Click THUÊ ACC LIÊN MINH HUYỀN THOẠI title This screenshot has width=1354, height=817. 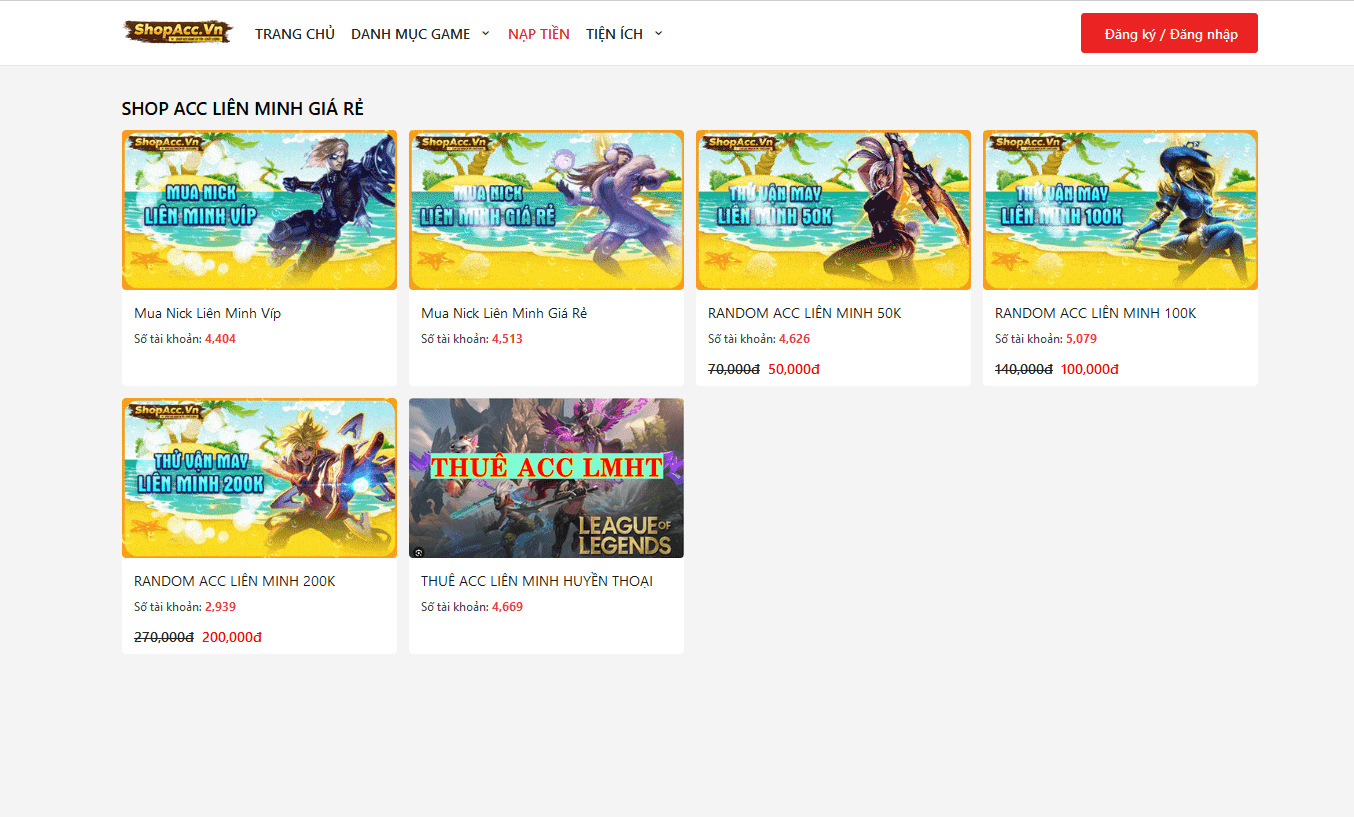coord(537,581)
